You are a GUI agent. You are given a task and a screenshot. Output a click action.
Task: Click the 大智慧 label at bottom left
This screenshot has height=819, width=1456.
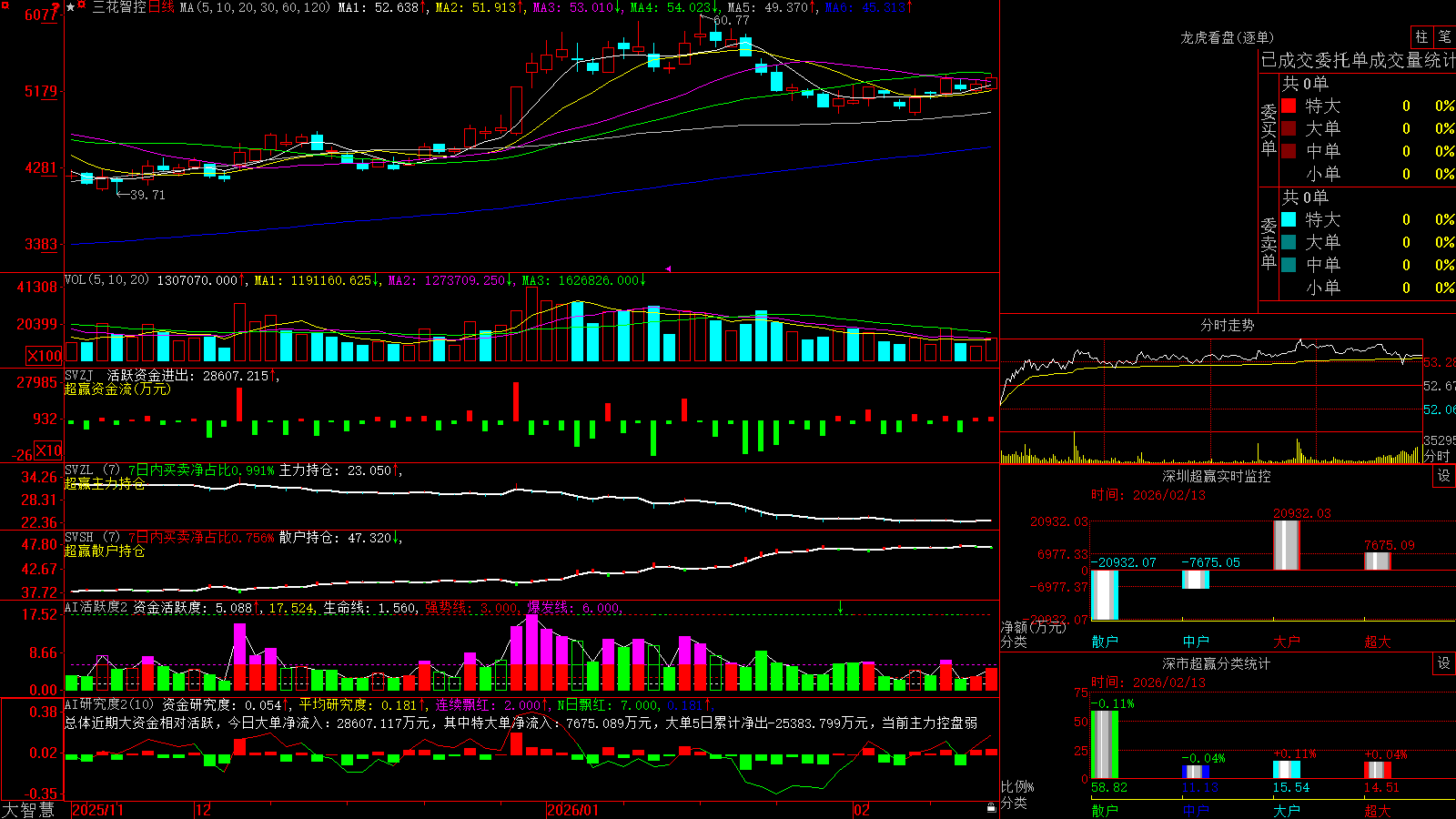tap(28, 810)
